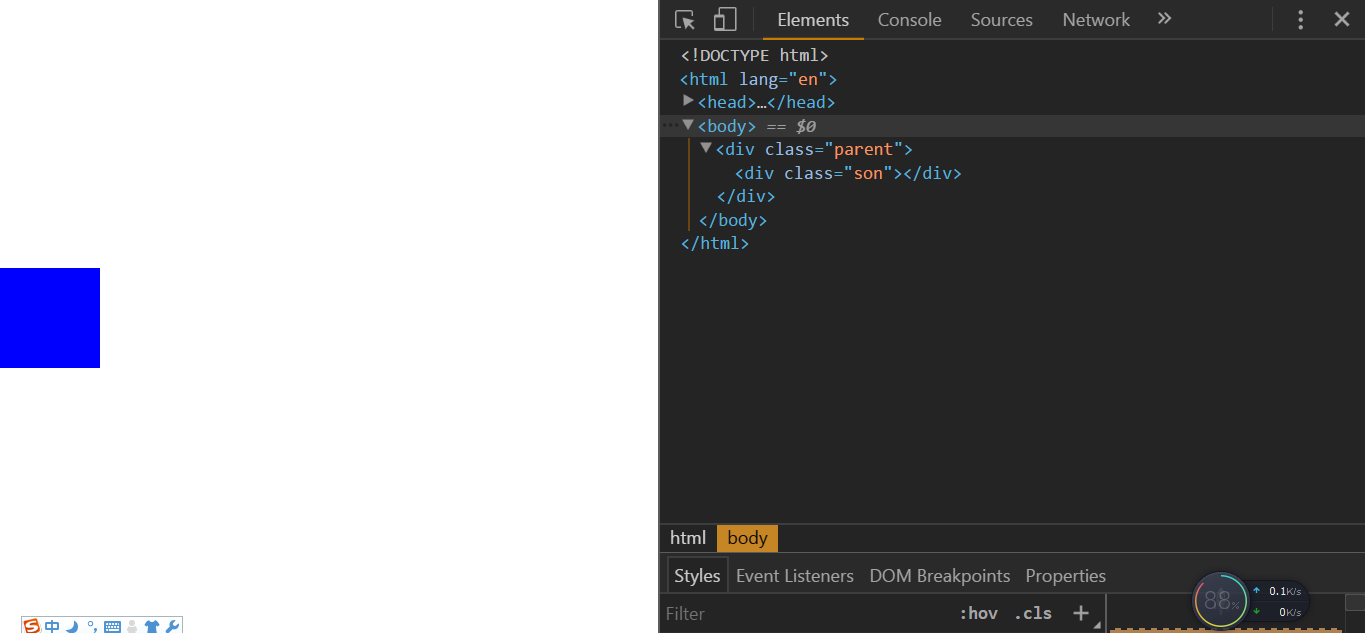Select the closing </div> tag line
Screen dimensions: 1365x633
pyautogui.click(x=746, y=197)
